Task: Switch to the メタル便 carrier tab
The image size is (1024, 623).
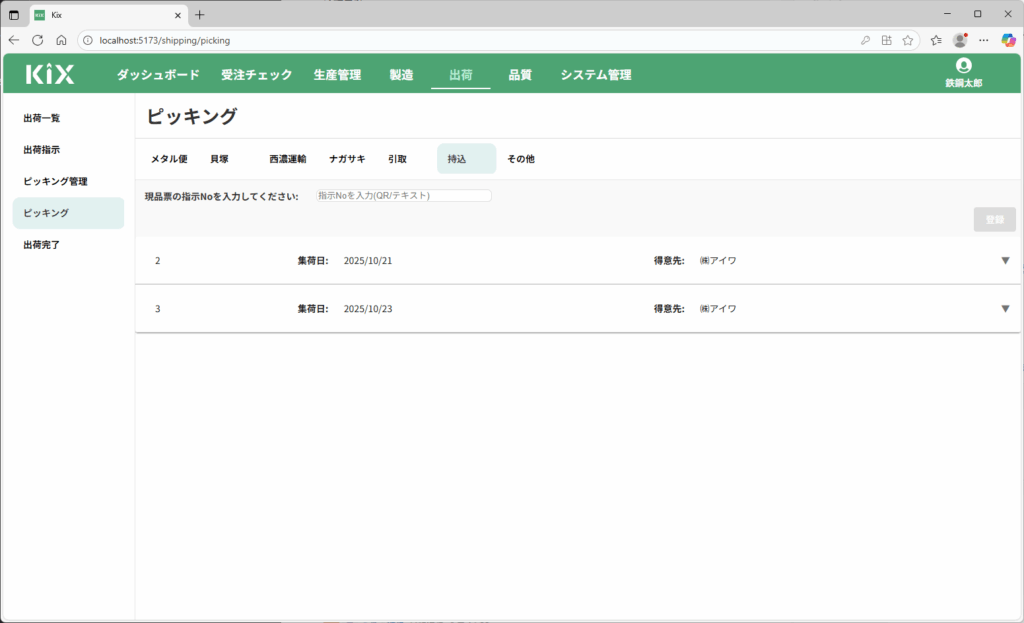Action: point(169,159)
